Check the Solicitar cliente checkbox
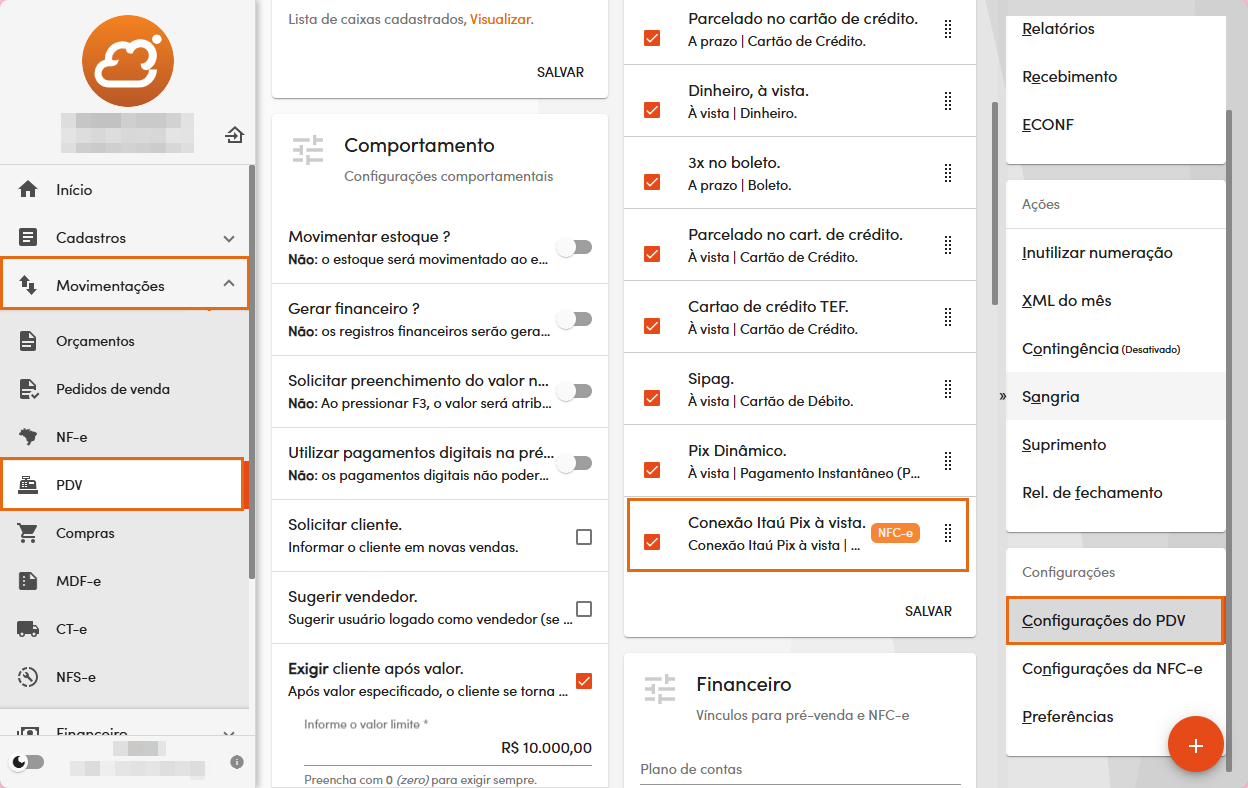Viewport: 1248px width, 788px height. click(x=584, y=537)
